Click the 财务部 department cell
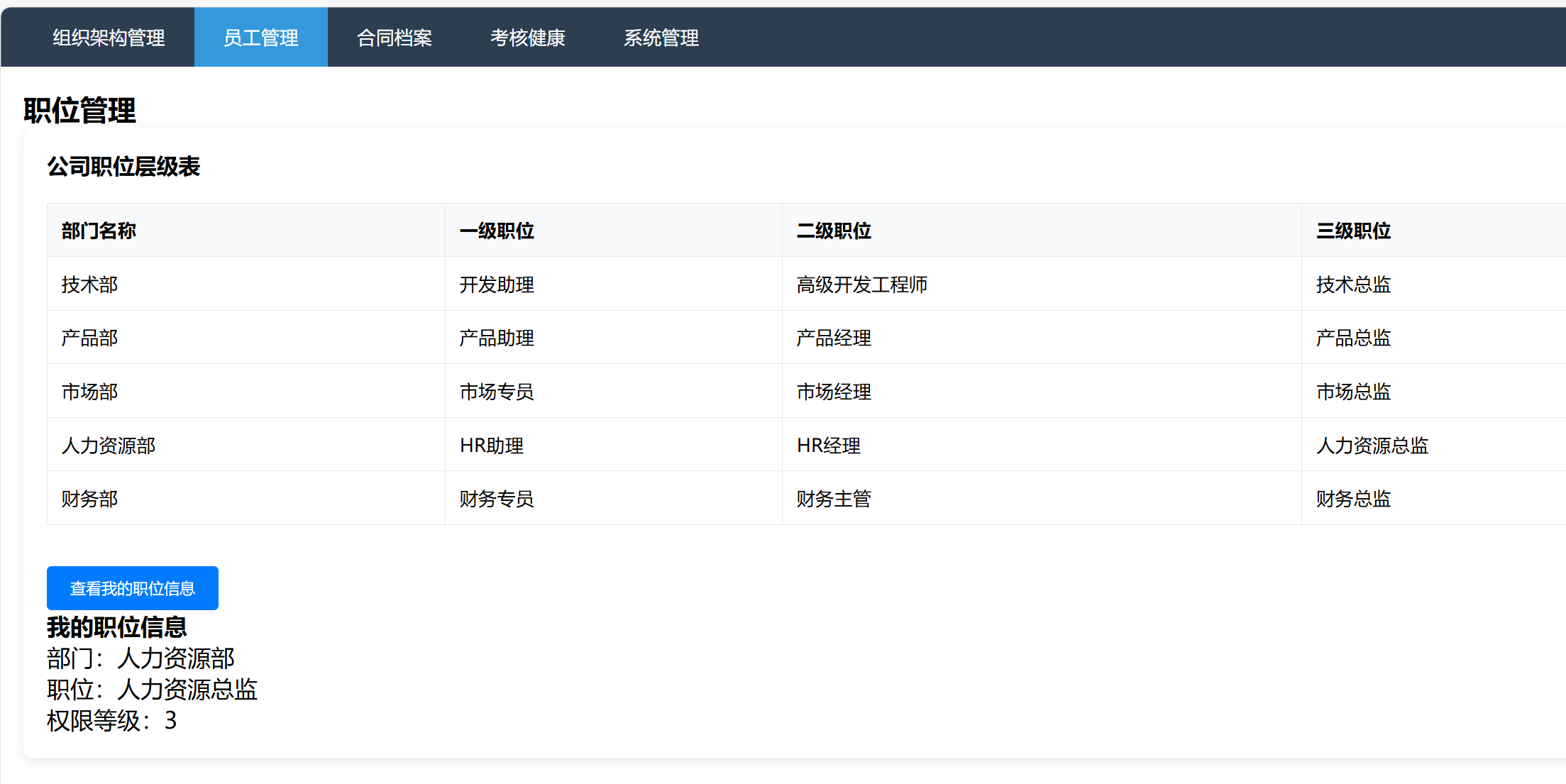Screen dimensions: 1566x784 point(89,499)
